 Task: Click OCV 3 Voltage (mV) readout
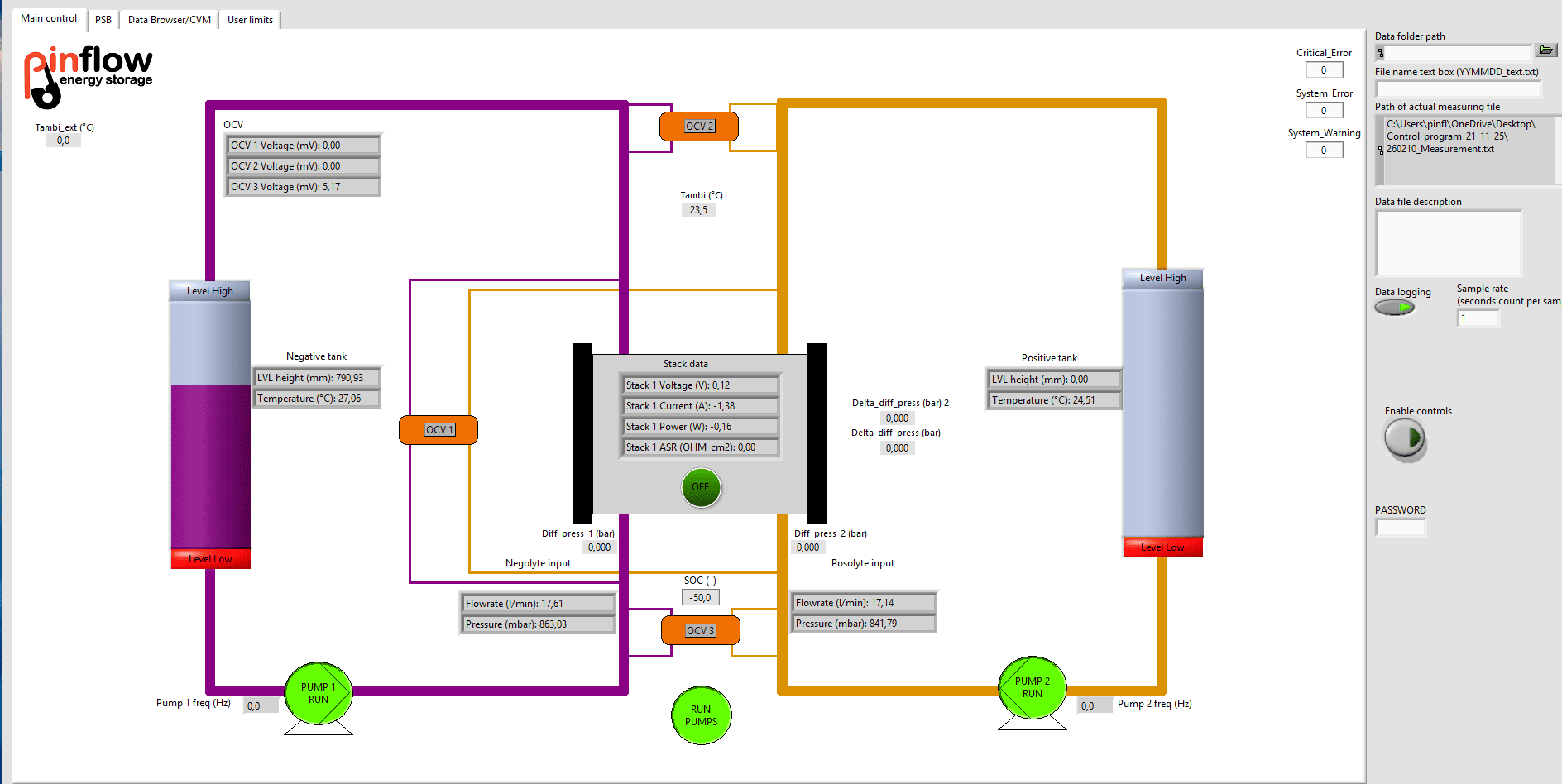(303, 187)
